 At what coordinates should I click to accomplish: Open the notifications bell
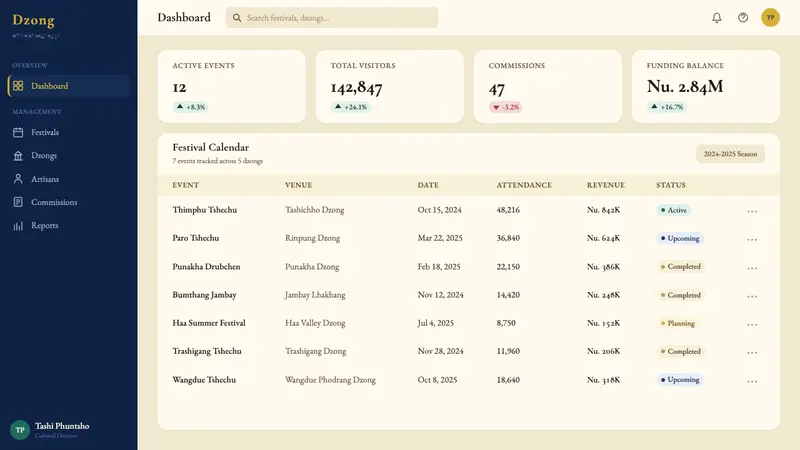point(717,18)
